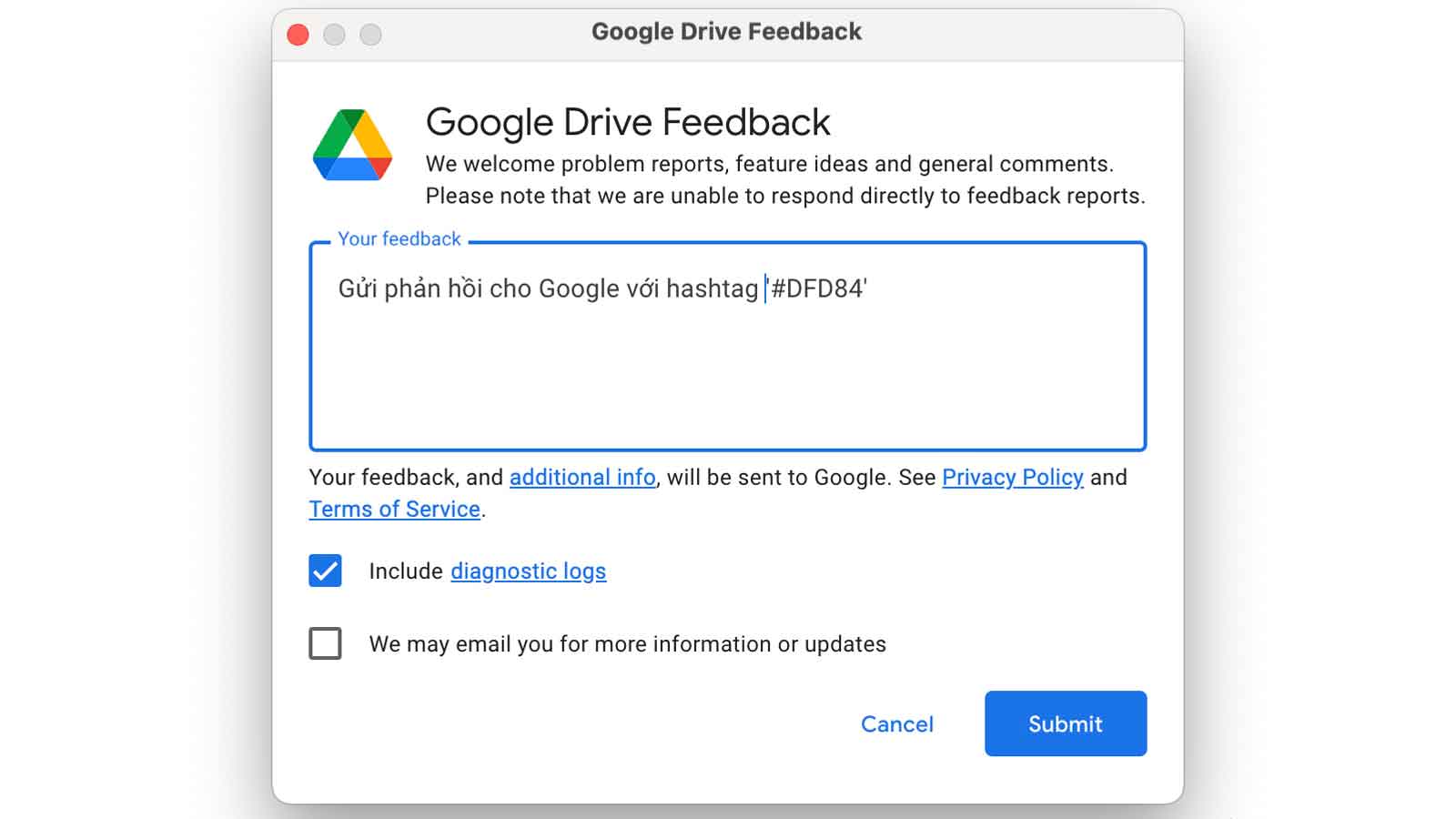Submit the feedback form
The image size is (1456, 819).
tap(1066, 723)
